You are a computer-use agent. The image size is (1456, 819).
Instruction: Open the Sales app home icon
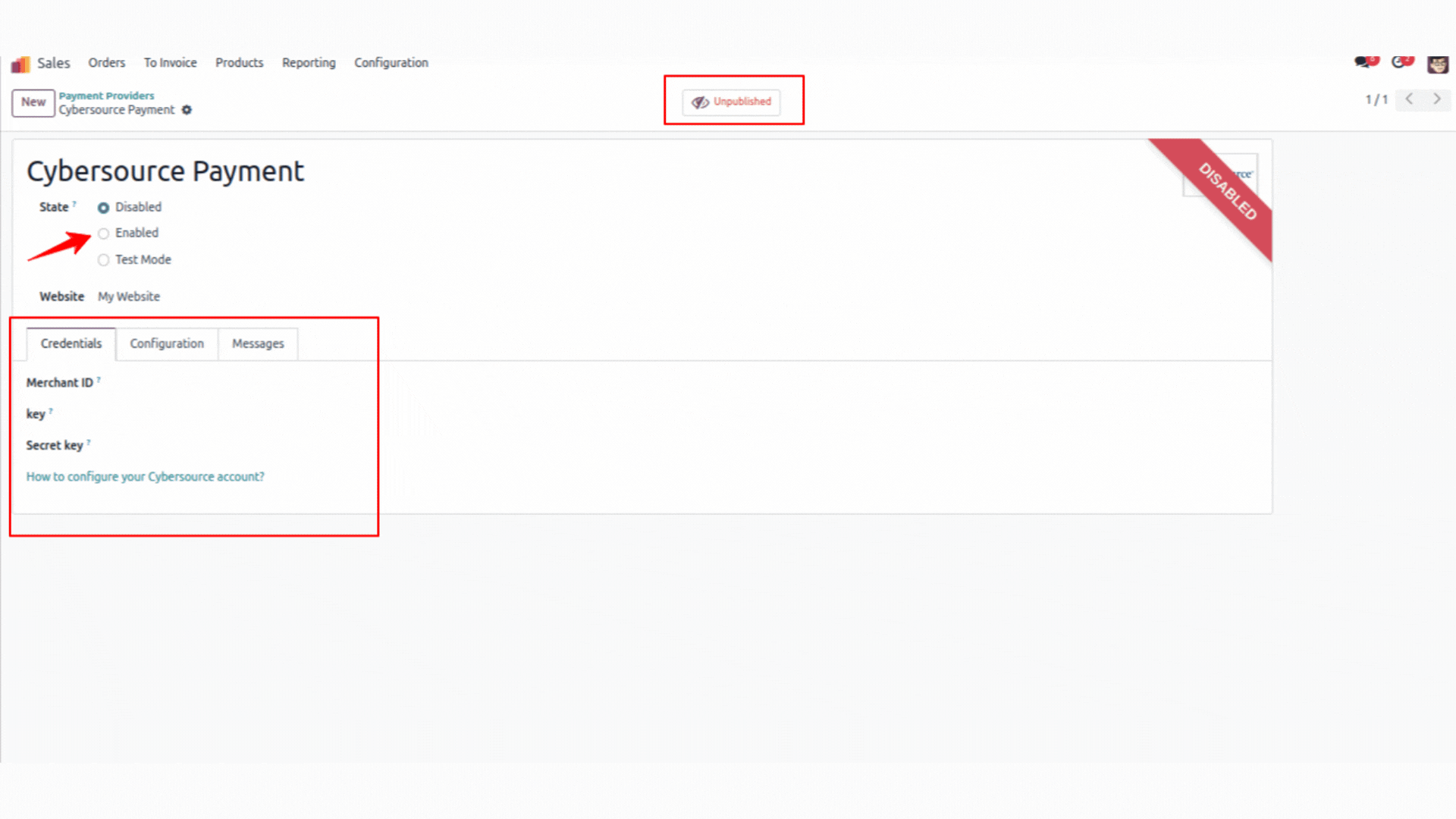click(20, 64)
